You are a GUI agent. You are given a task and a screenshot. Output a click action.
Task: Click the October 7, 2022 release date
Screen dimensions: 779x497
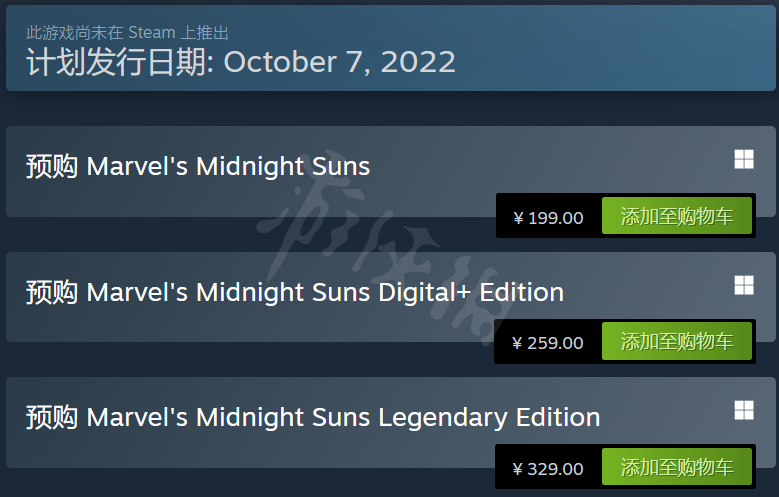pyautogui.click(x=339, y=62)
